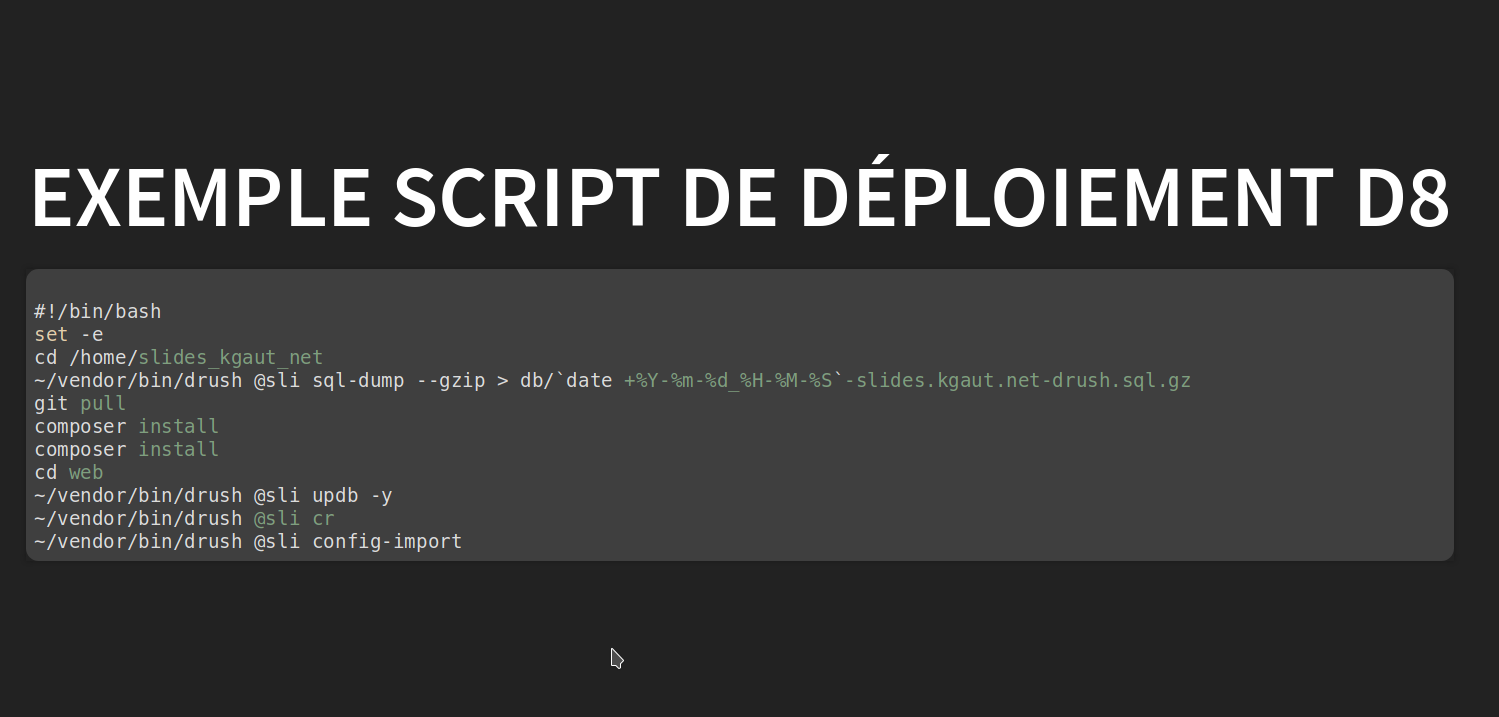Click the slides_kgaut_net directory name

[x=230, y=358]
